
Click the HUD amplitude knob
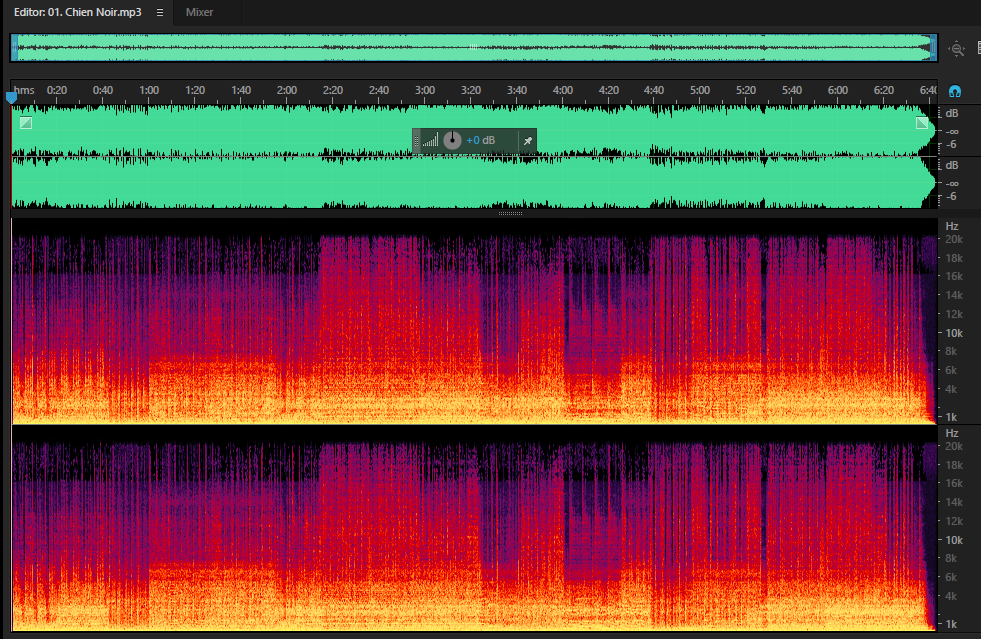pos(452,140)
